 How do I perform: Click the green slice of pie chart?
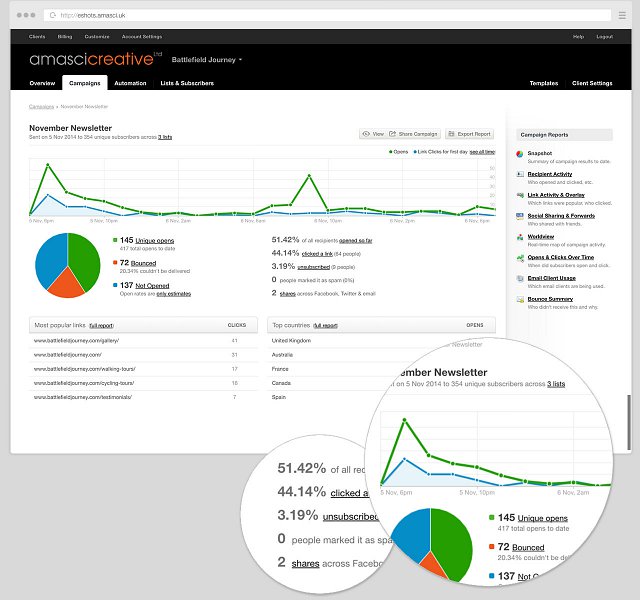[86, 261]
